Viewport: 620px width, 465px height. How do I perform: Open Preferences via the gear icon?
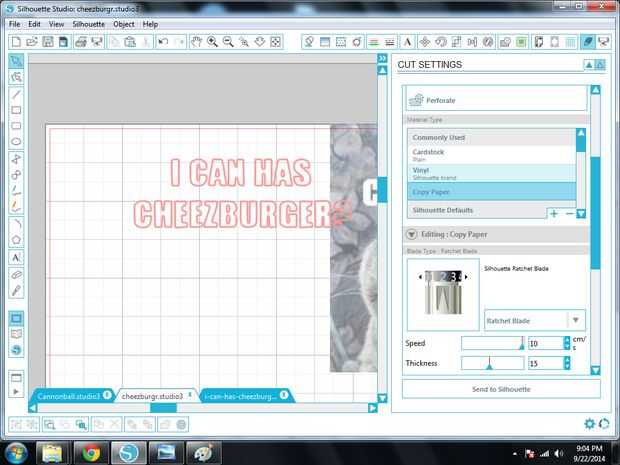pyautogui.click(x=589, y=424)
